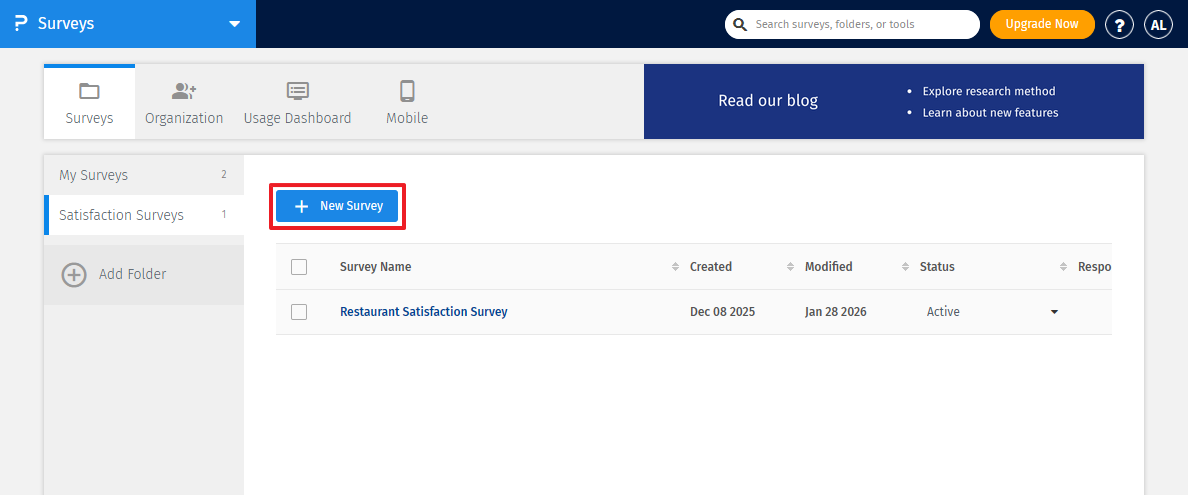Click the sort arrows beside Created
1188x495 pixels.
click(x=790, y=267)
